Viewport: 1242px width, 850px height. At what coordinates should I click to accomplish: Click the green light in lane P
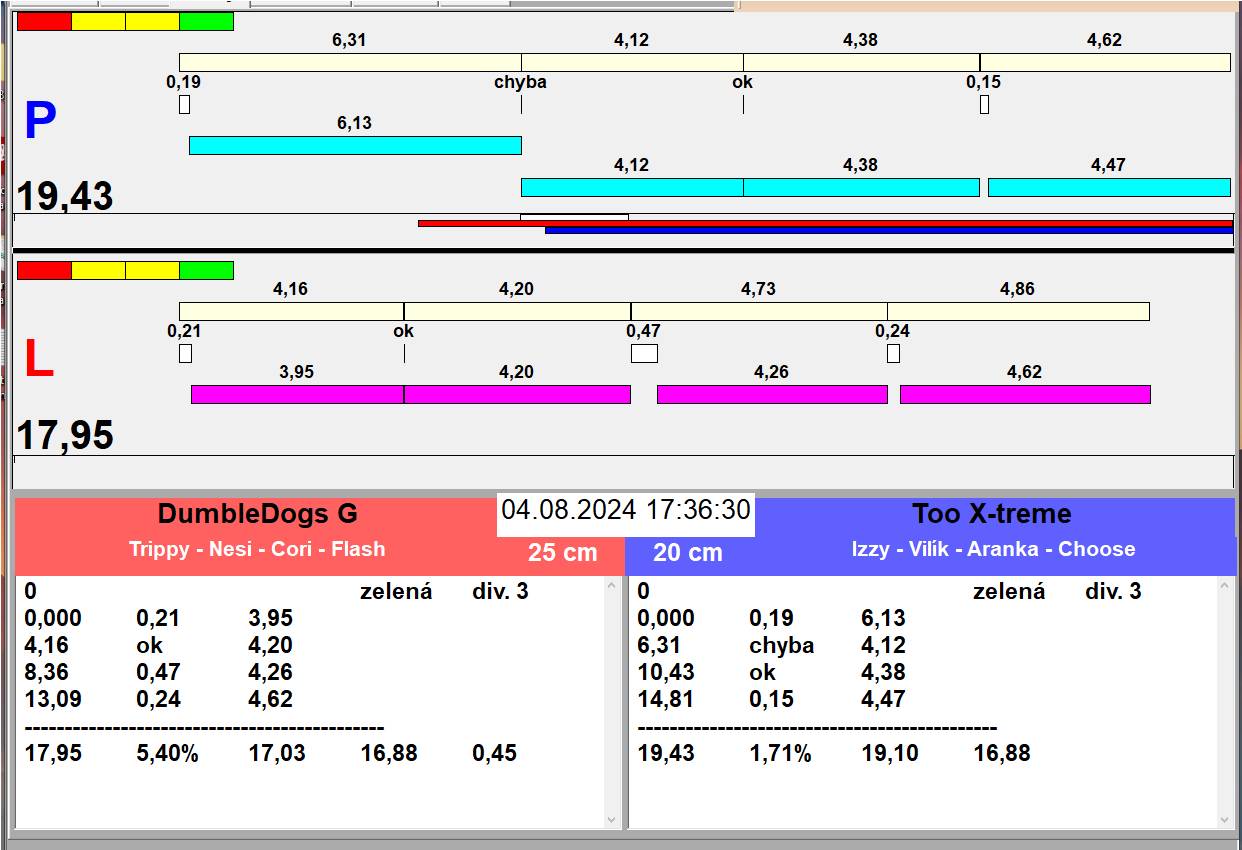click(207, 22)
